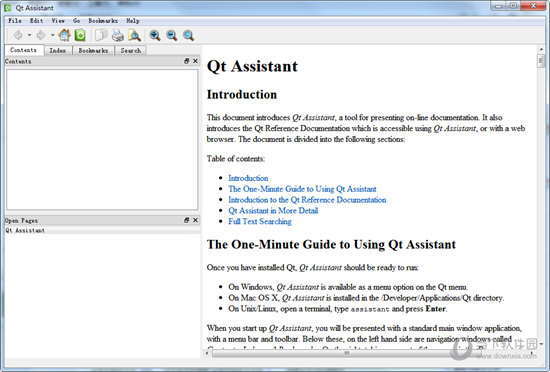Open Introduction to the Qt Reference Documentation link
Screen dimensions: 550x372
tap(307, 200)
